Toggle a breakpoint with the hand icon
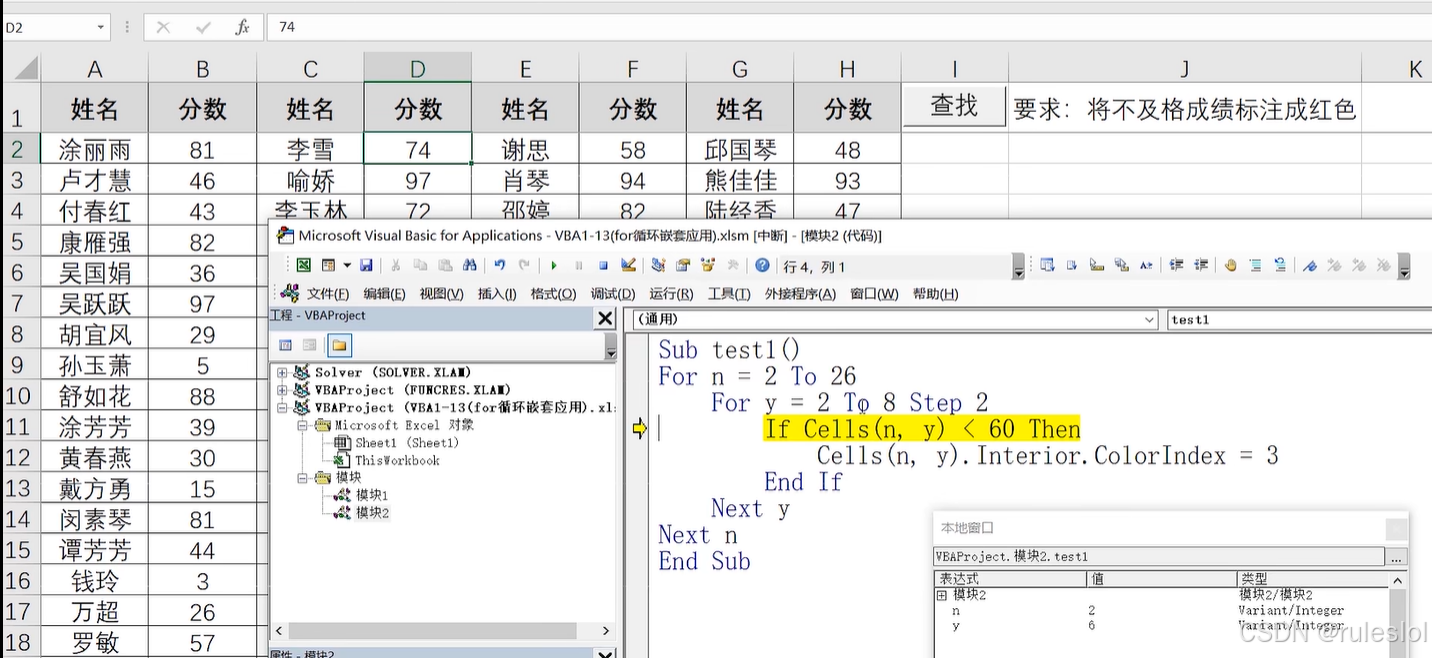1432x658 pixels. 1231,265
